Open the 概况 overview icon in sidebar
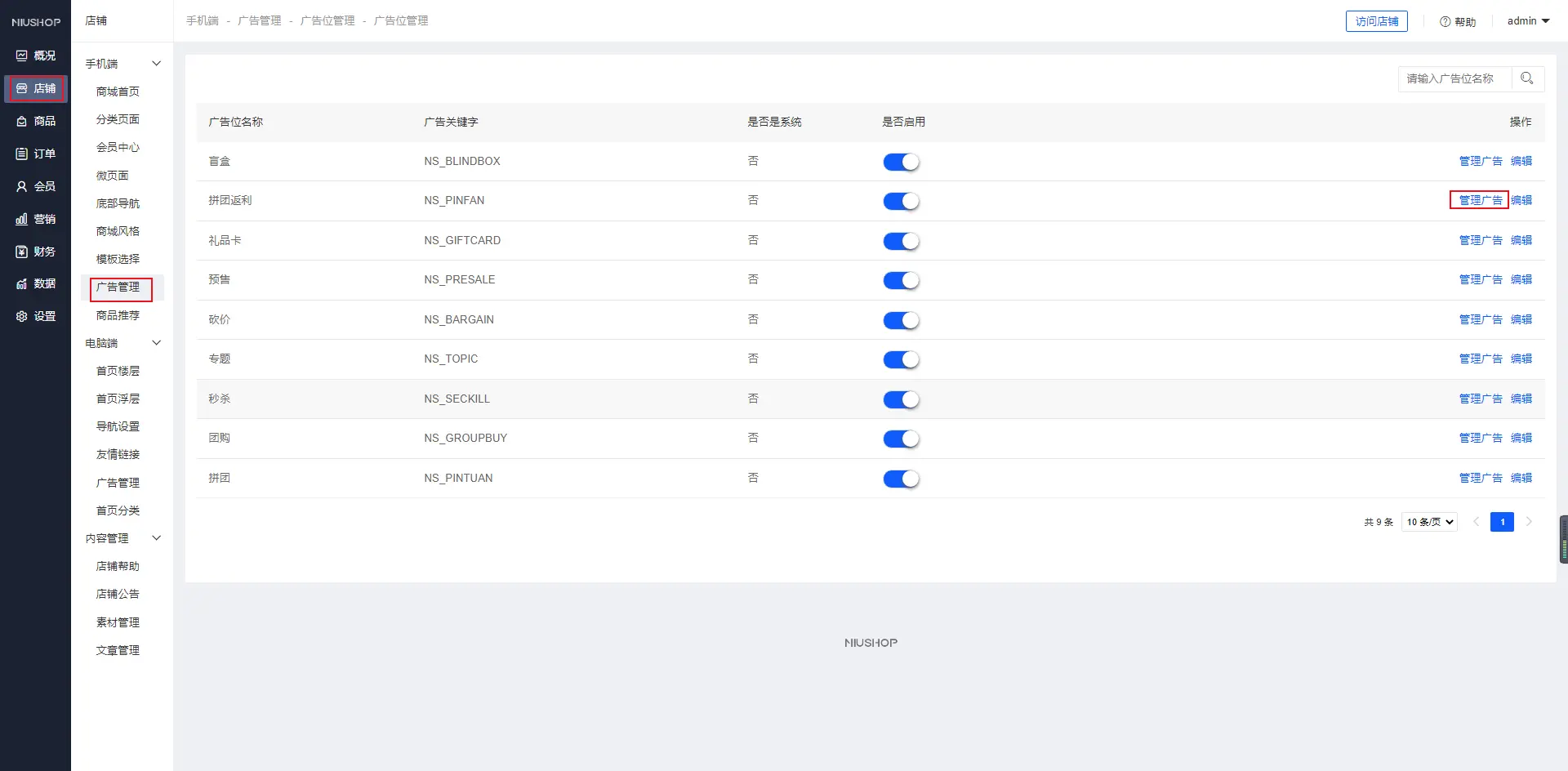Image resolution: width=1568 pixels, height=771 pixels. click(x=22, y=56)
